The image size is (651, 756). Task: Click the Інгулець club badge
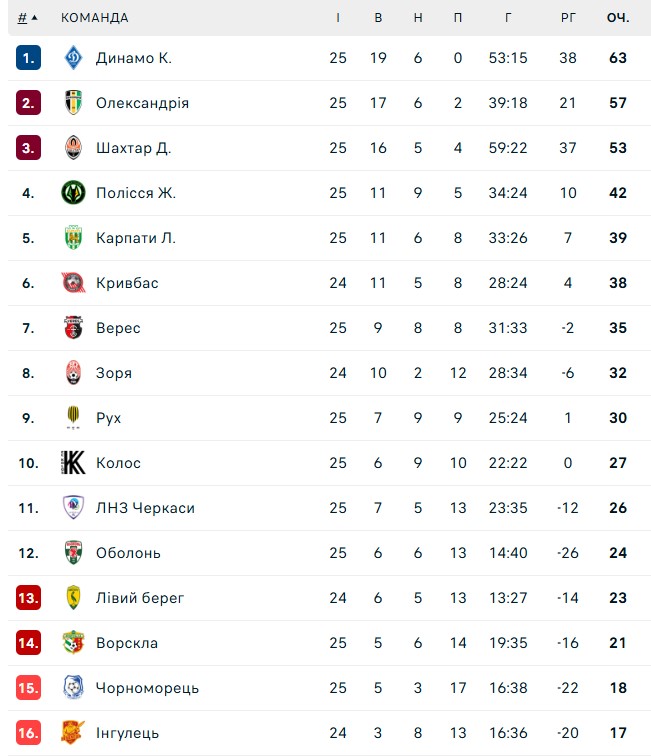pyautogui.click(x=73, y=733)
